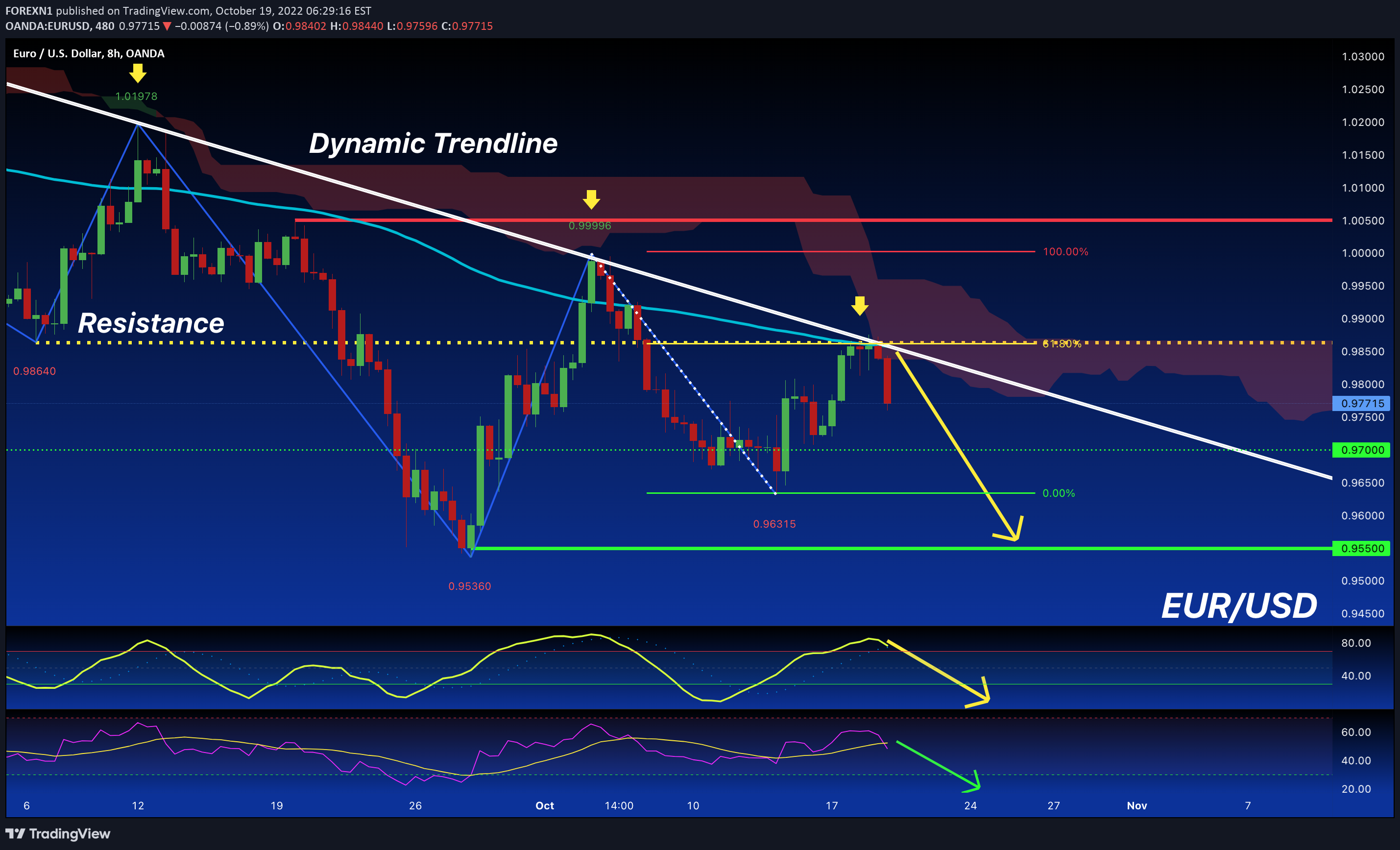Click the '10' date on time axis
The height and width of the screenshot is (850, 1400).
(x=693, y=806)
